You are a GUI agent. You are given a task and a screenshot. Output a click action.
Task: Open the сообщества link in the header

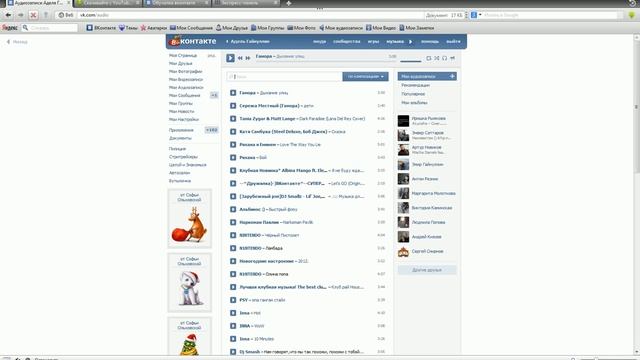click(x=347, y=42)
